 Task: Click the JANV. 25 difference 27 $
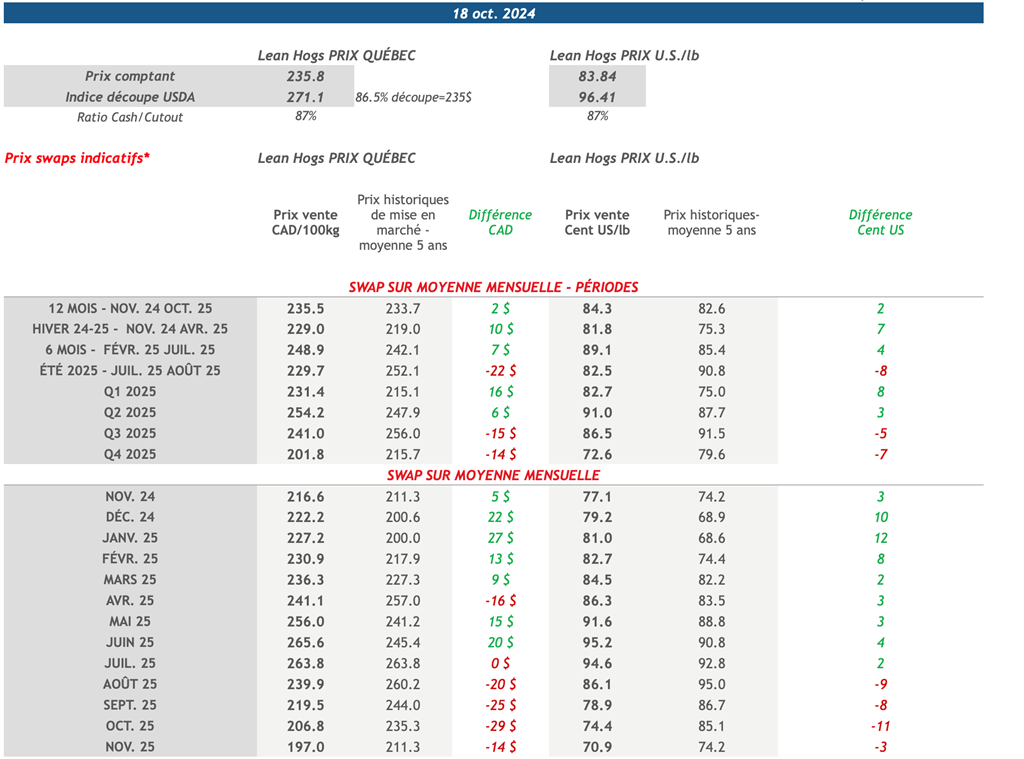pyautogui.click(x=500, y=538)
